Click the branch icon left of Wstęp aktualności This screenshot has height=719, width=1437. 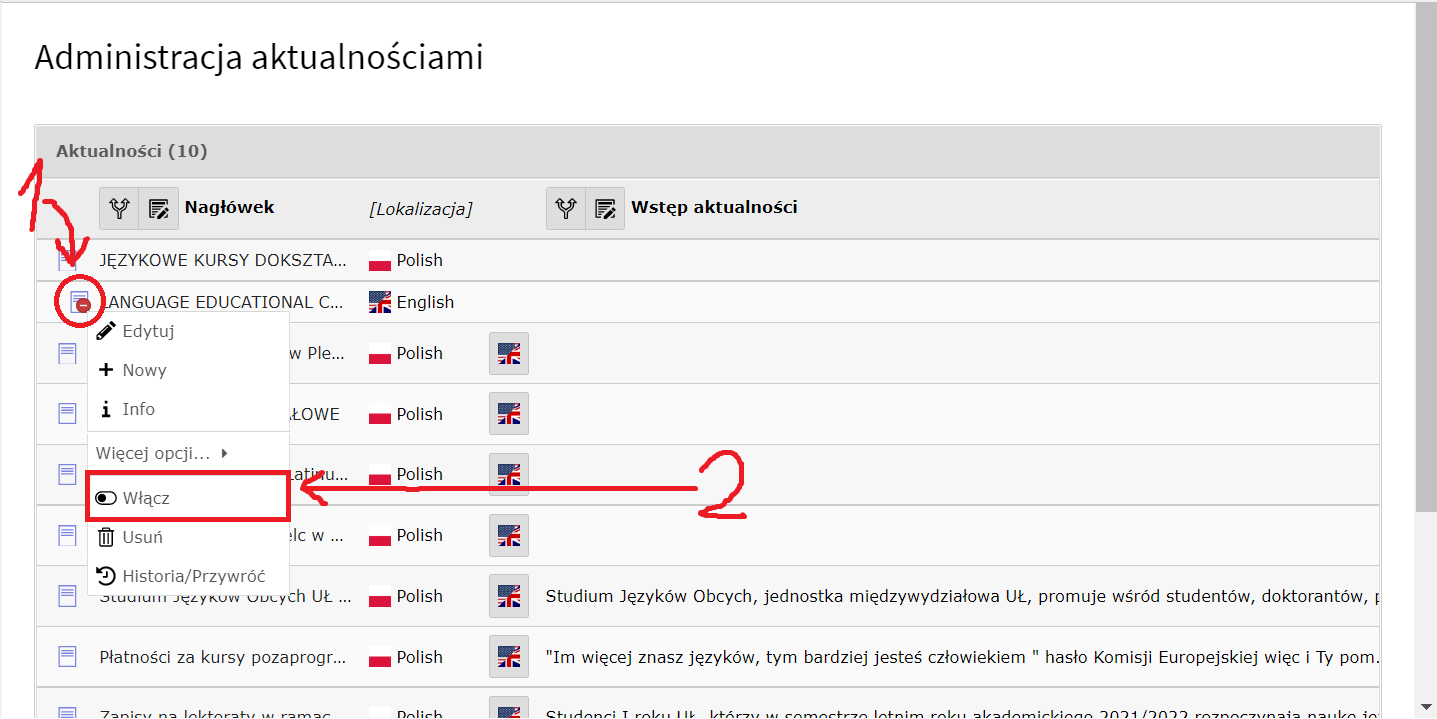[x=566, y=208]
